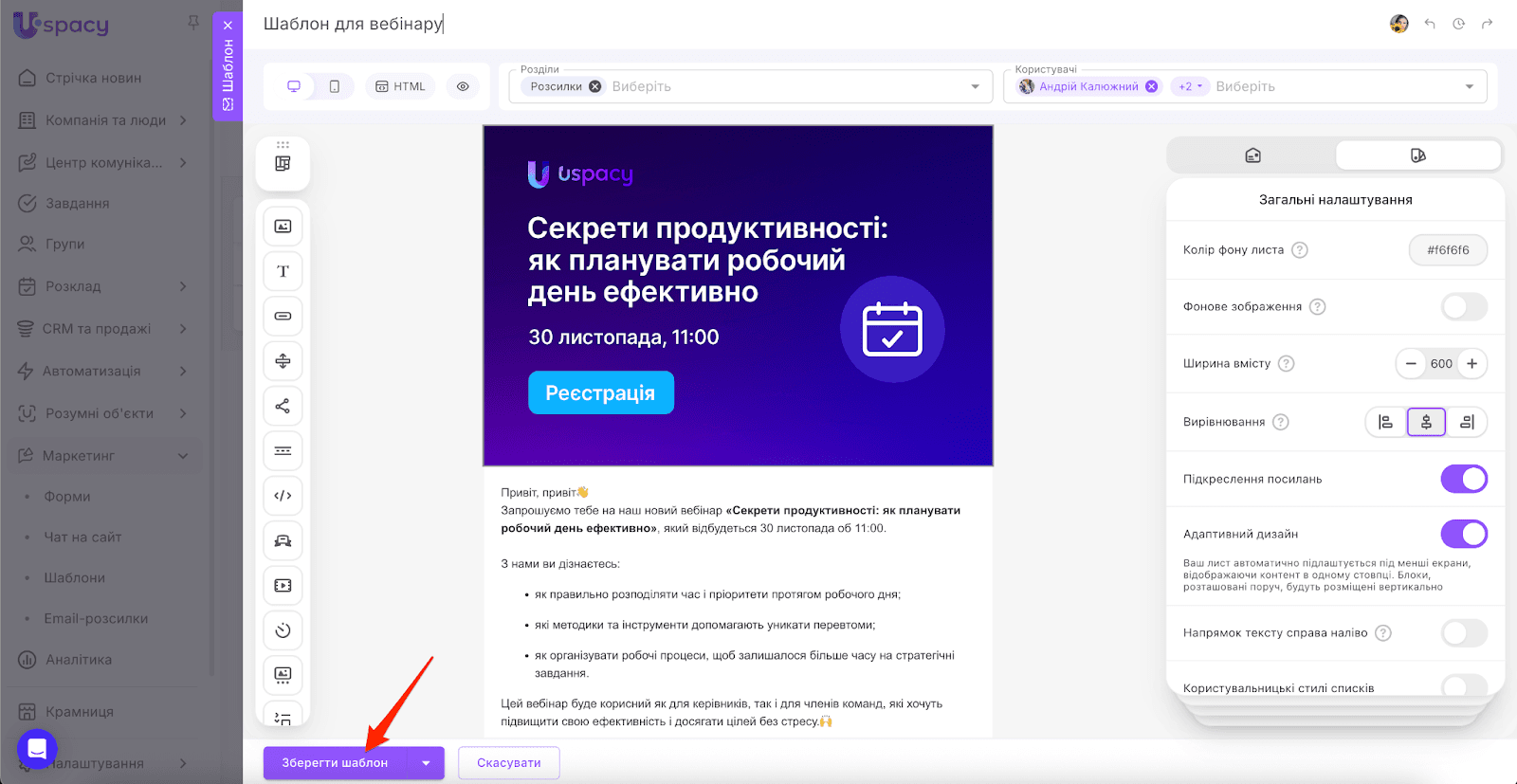Add a video block from the toolbar
1517x784 pixels.
point(283,586)
